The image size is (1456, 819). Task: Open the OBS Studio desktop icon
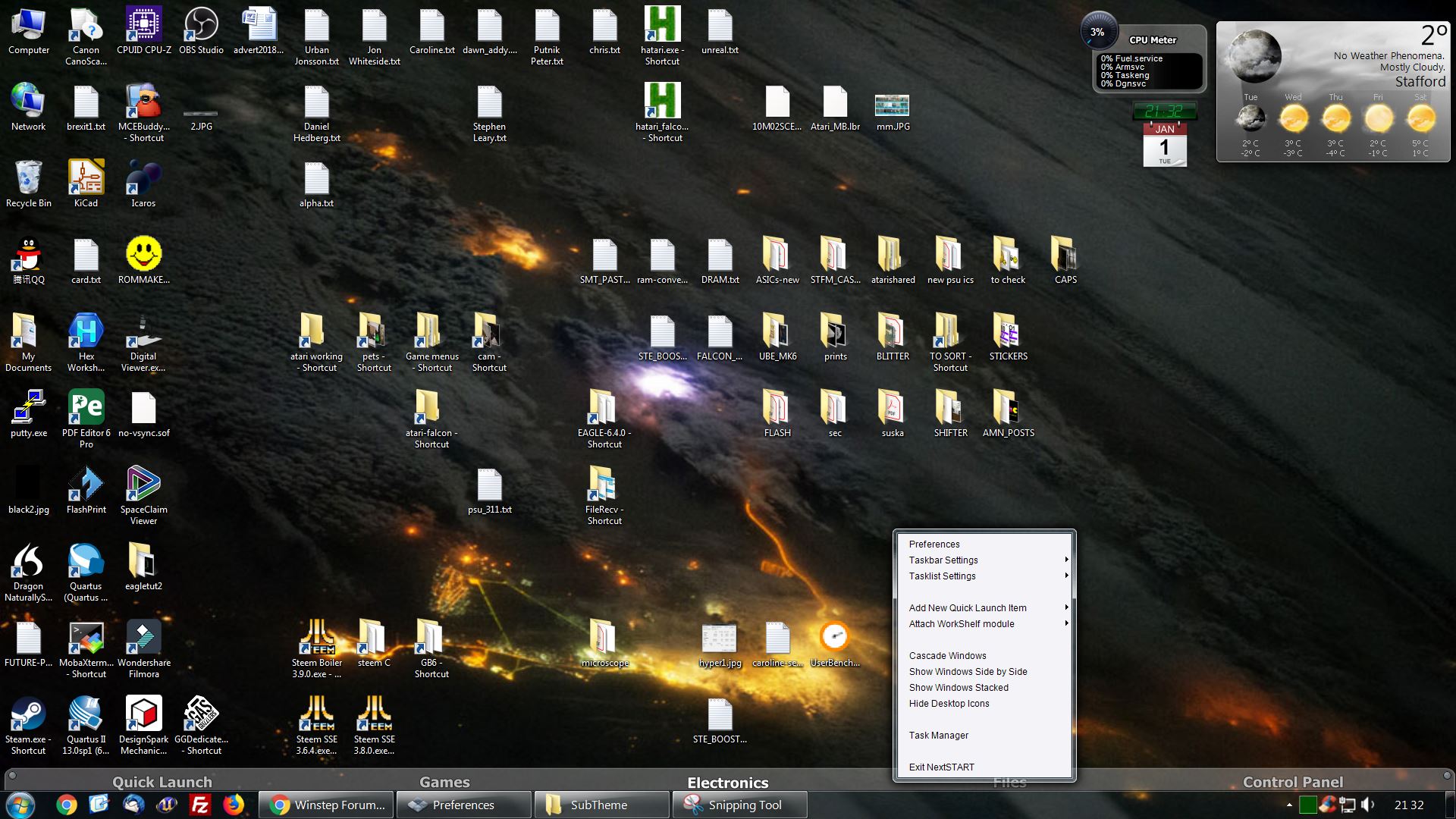[201, 26]
